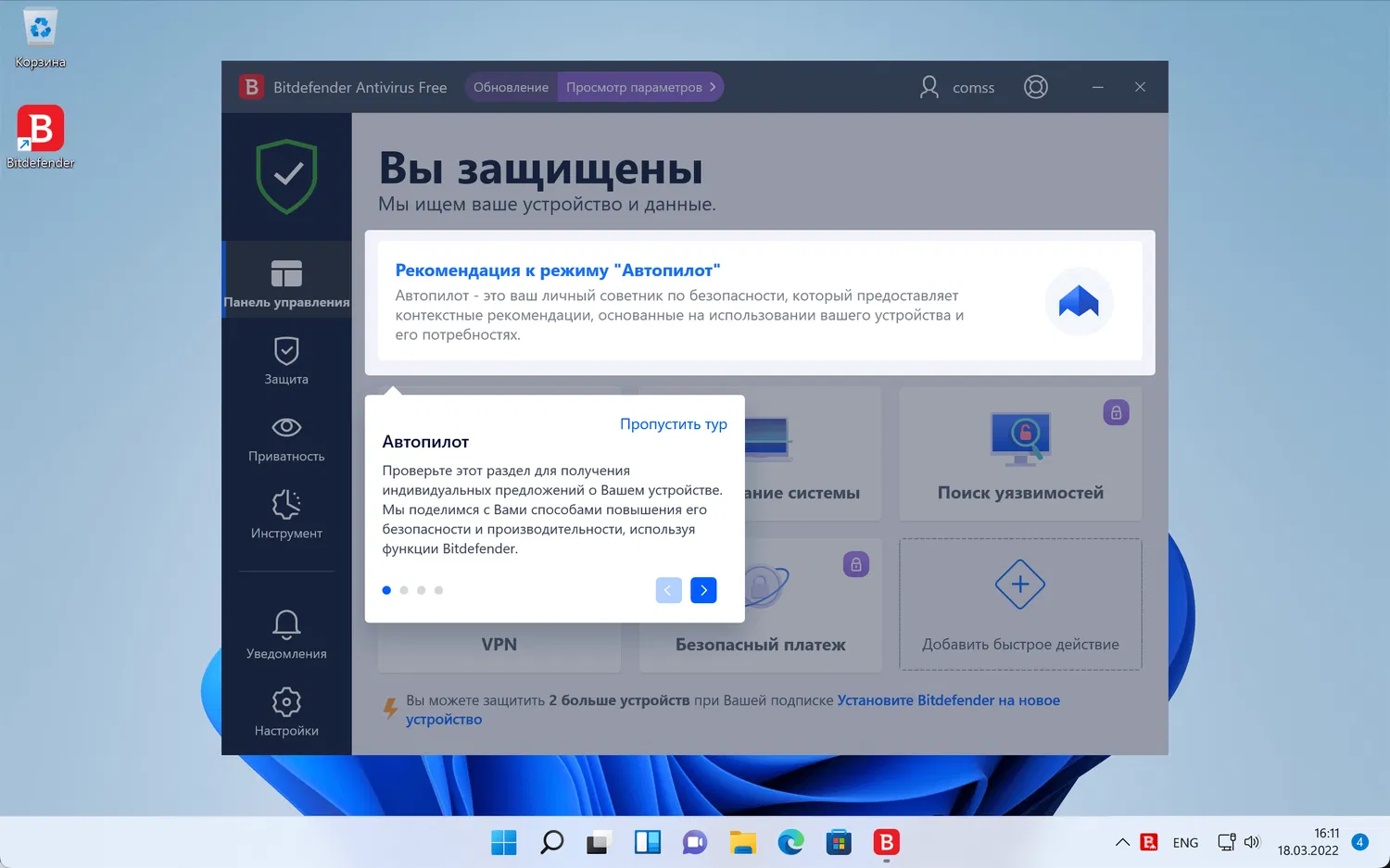The height and width of the screenshot is (868, 1390).
Task: Expand hidden system tray icons
Action: pos(1122,842)
